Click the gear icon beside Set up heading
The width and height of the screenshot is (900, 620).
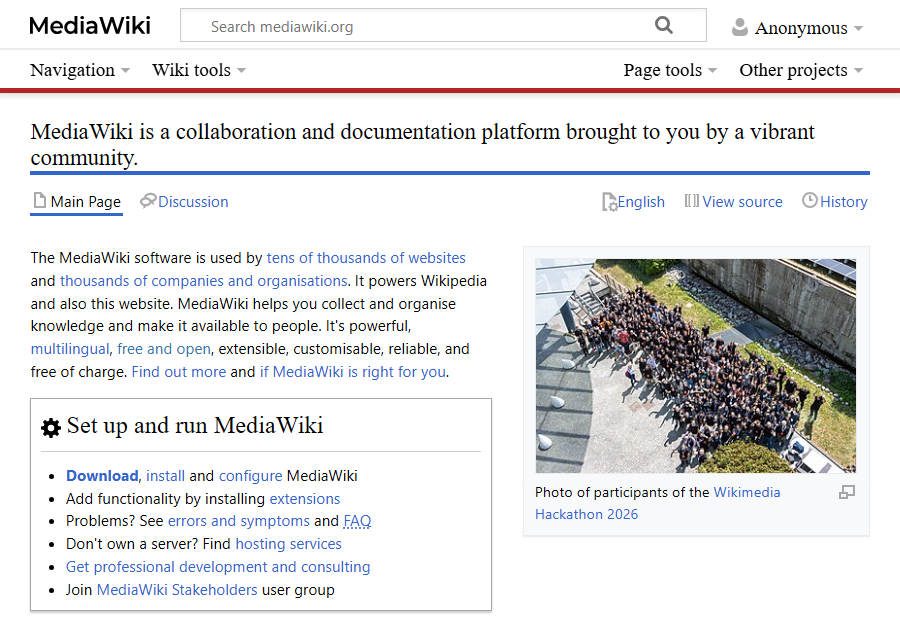[x=51, y=428]
